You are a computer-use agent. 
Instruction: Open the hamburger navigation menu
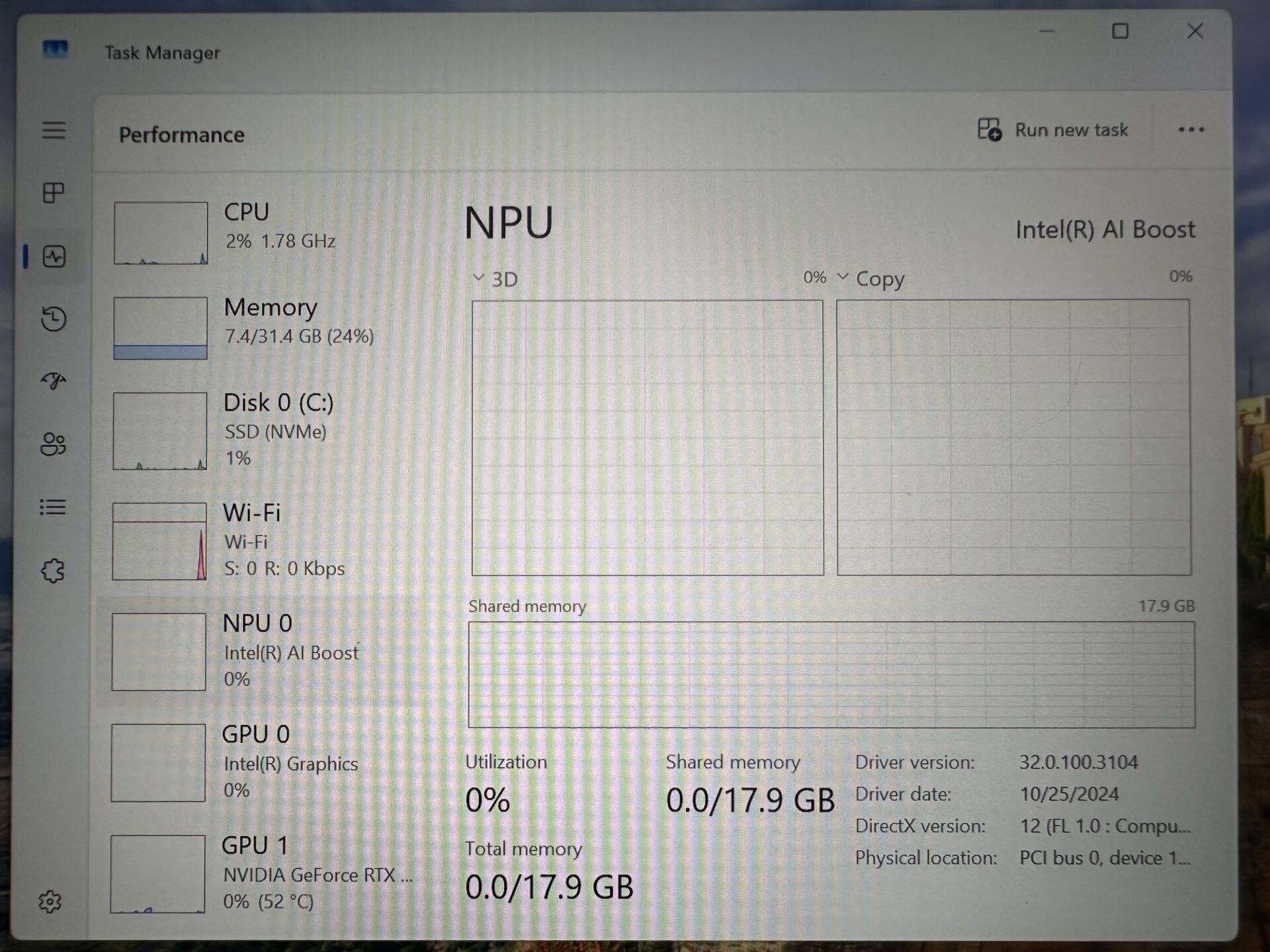(x=54, y=130)
